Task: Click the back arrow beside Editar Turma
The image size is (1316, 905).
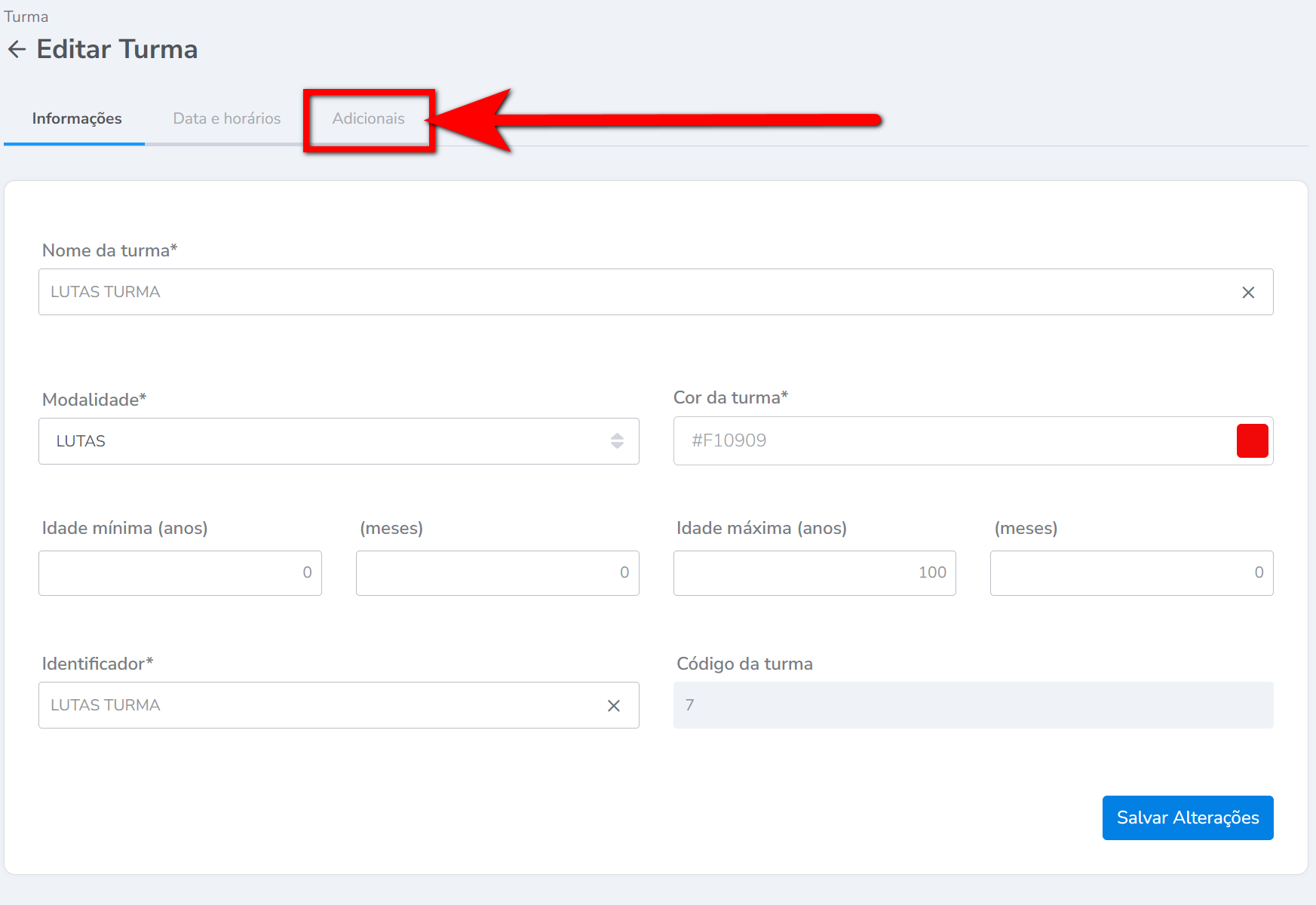Action: pyautogui.click(x=17, y=50)
